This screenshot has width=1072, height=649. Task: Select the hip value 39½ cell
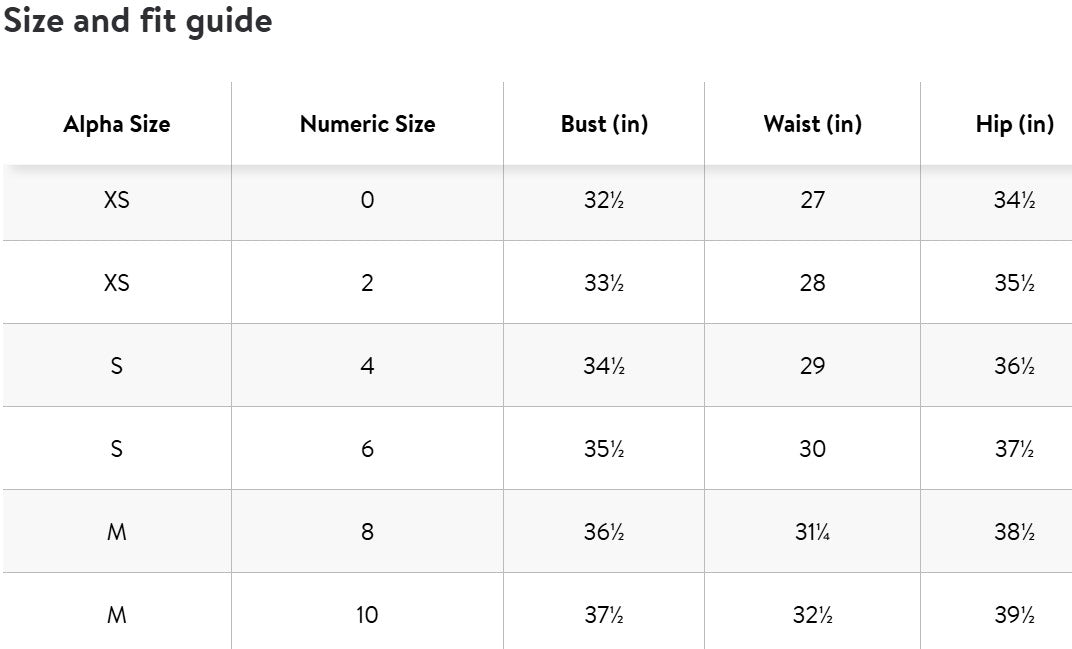(x=1014, y=614)
